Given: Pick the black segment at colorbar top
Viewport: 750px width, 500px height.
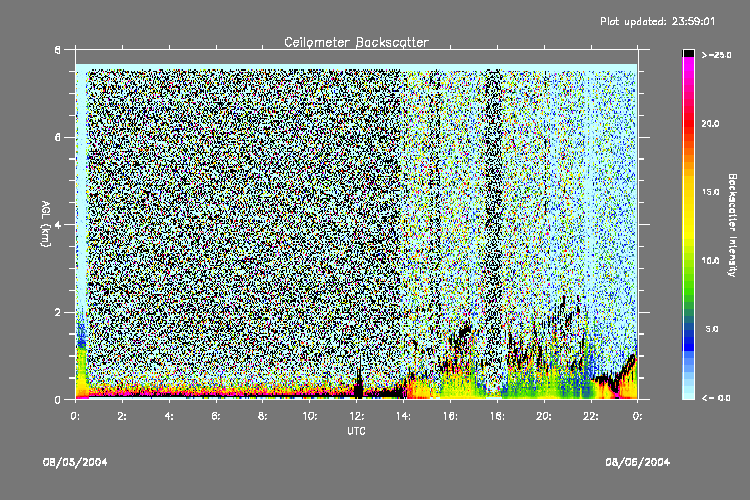Looking at the screenshot, I should (688, 53).
